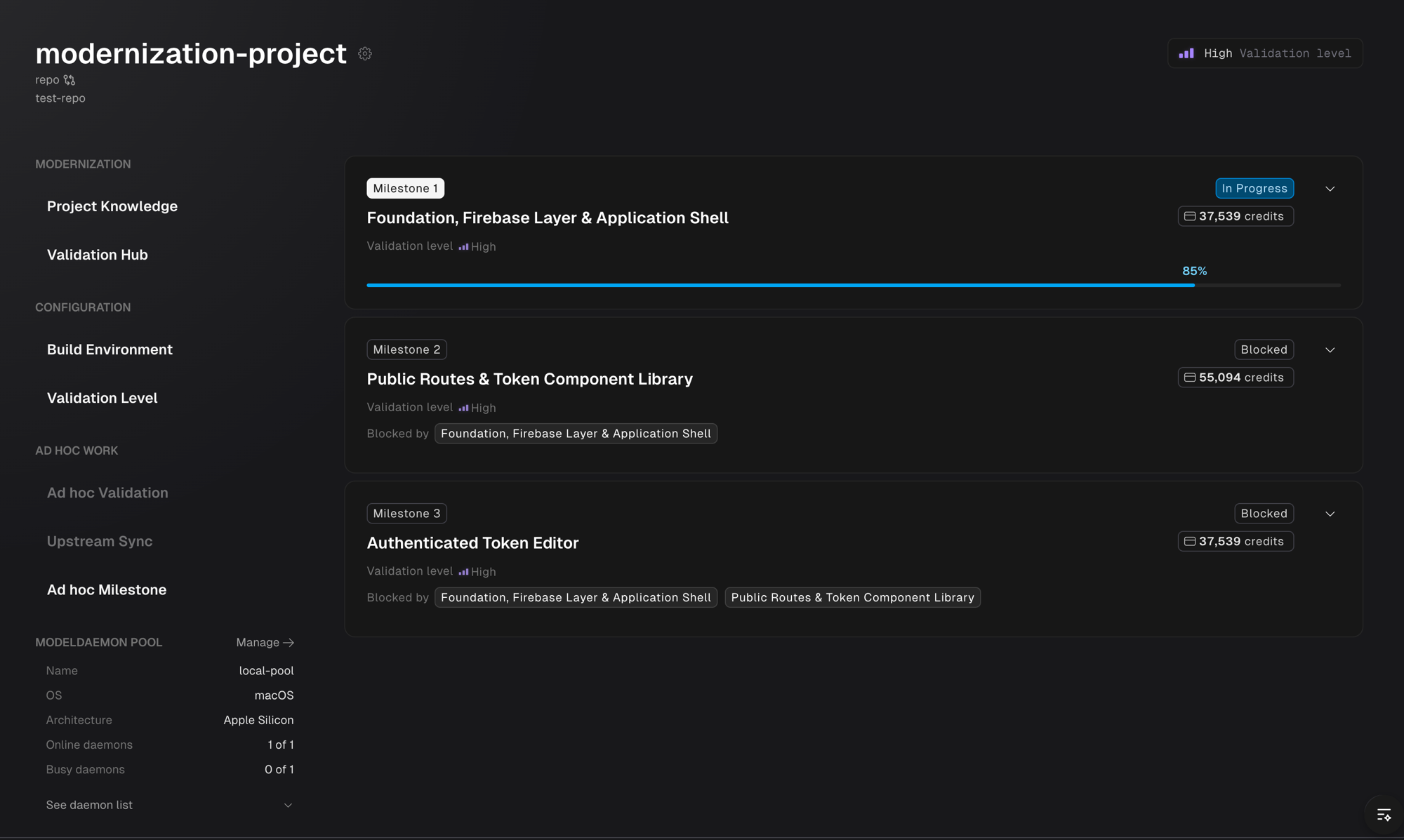Open Ad hoc Validation
The width and height of the screenshot is (1404, 840).
[x=107, y=493]
